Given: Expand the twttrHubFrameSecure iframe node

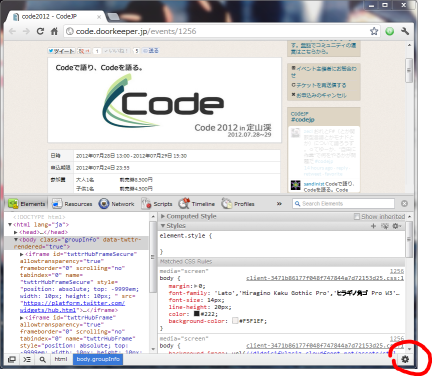Looking at the screenshot, I should [22, 254].
